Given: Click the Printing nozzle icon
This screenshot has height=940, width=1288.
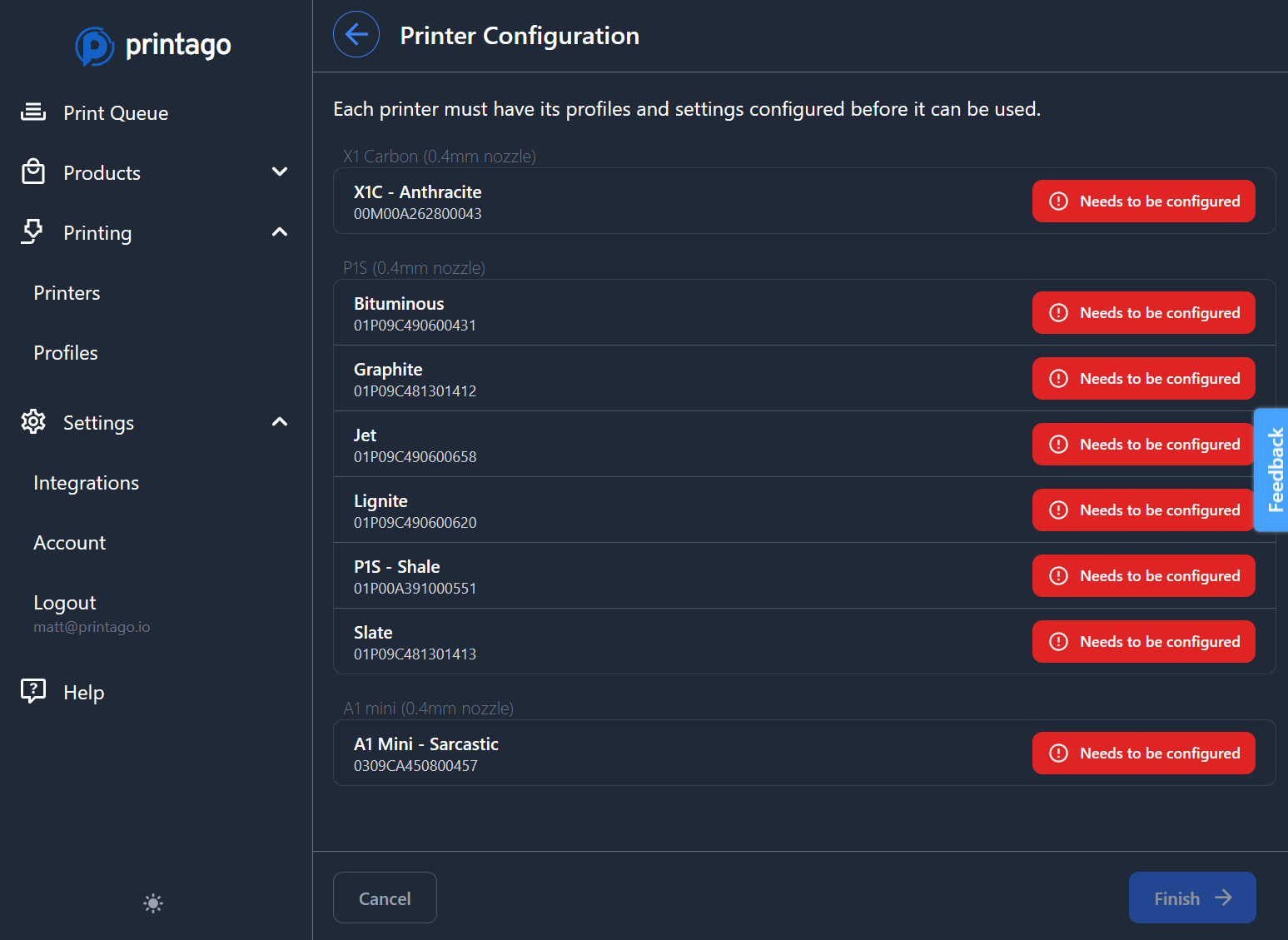Looking at the screenshot, I should [x=32, y=231].
